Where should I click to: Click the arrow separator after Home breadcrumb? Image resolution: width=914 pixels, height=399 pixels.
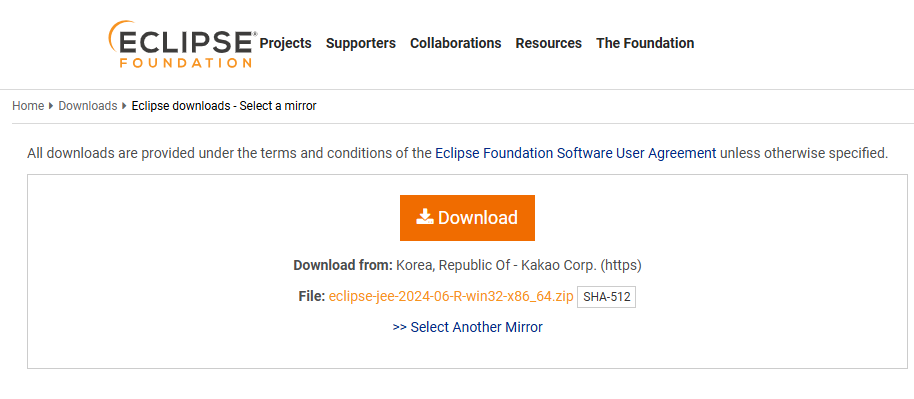point(51,106)
